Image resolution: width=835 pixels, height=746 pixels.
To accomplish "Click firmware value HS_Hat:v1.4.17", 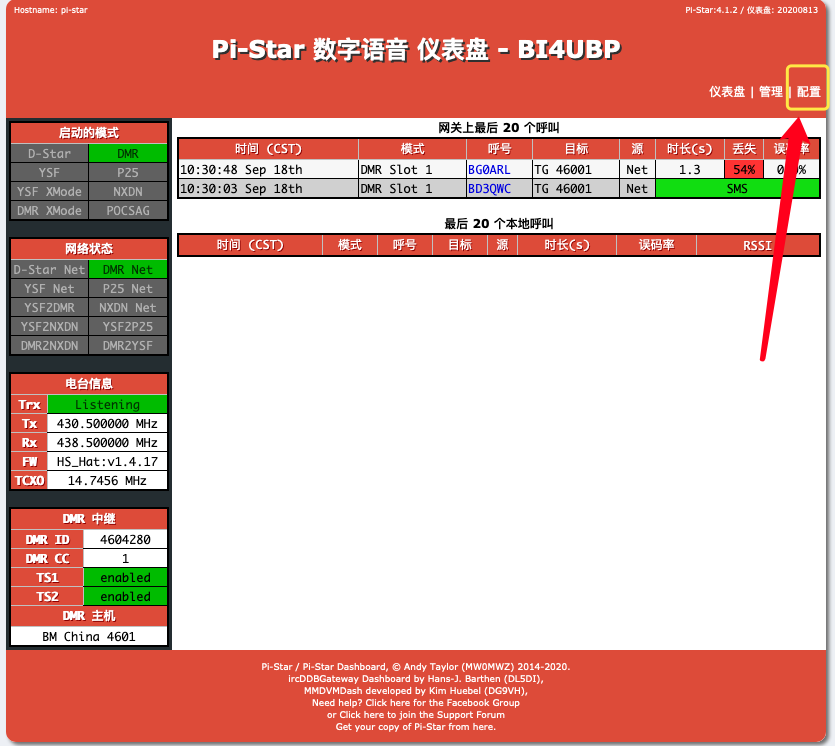I will (107, 462).
